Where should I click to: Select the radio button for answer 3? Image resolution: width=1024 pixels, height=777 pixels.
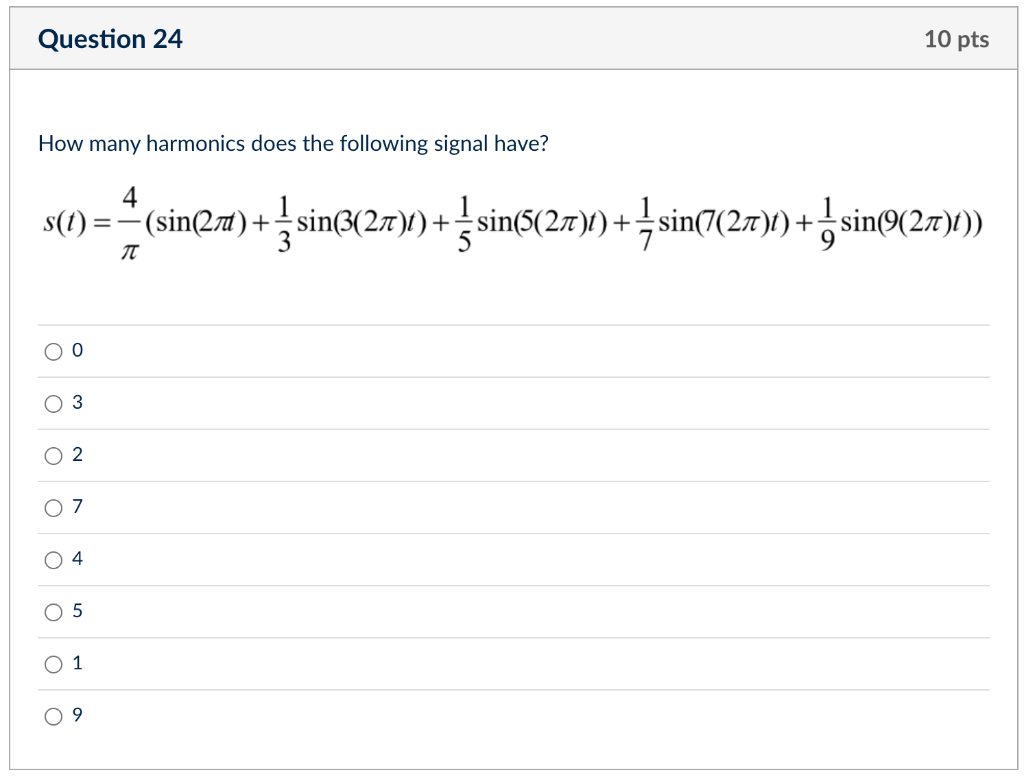pos(52,402)
